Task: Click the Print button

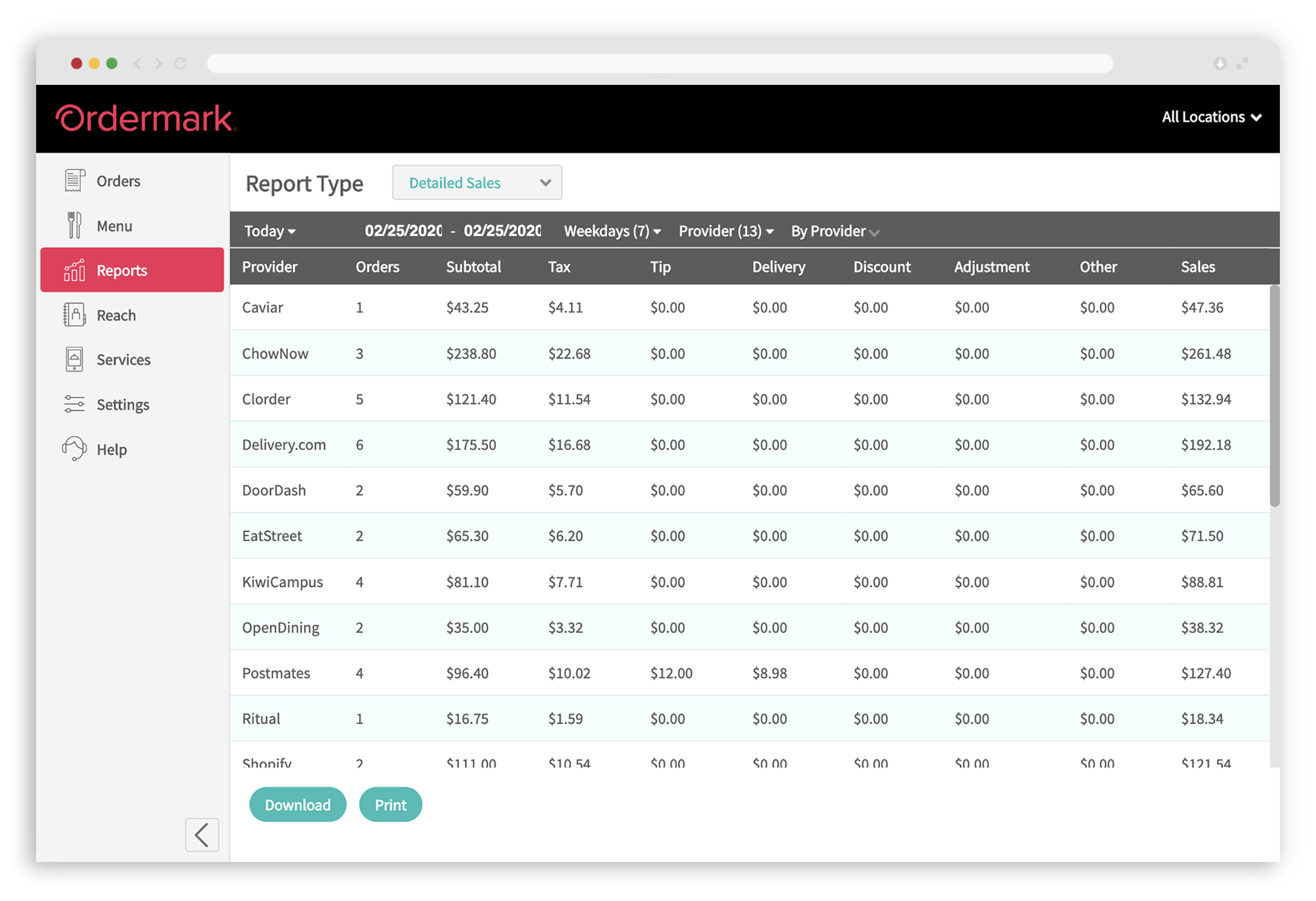Action: pyautogui.click(x=390, y=804)
